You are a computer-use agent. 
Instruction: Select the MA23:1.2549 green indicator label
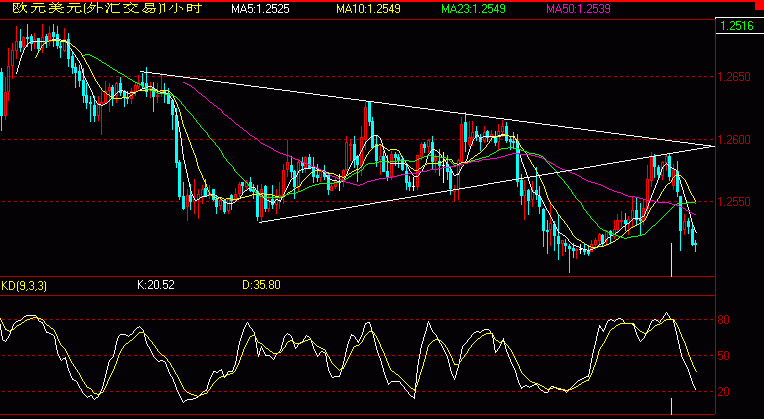473,9
